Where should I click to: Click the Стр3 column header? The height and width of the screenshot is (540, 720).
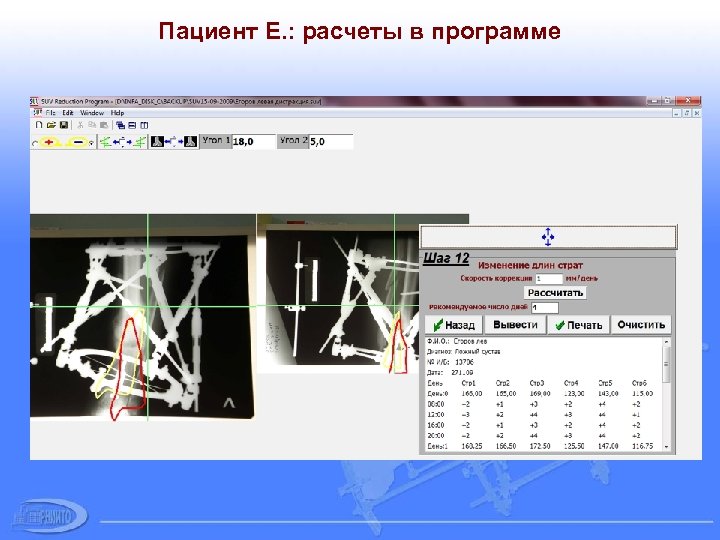click(x=536, y=383)
